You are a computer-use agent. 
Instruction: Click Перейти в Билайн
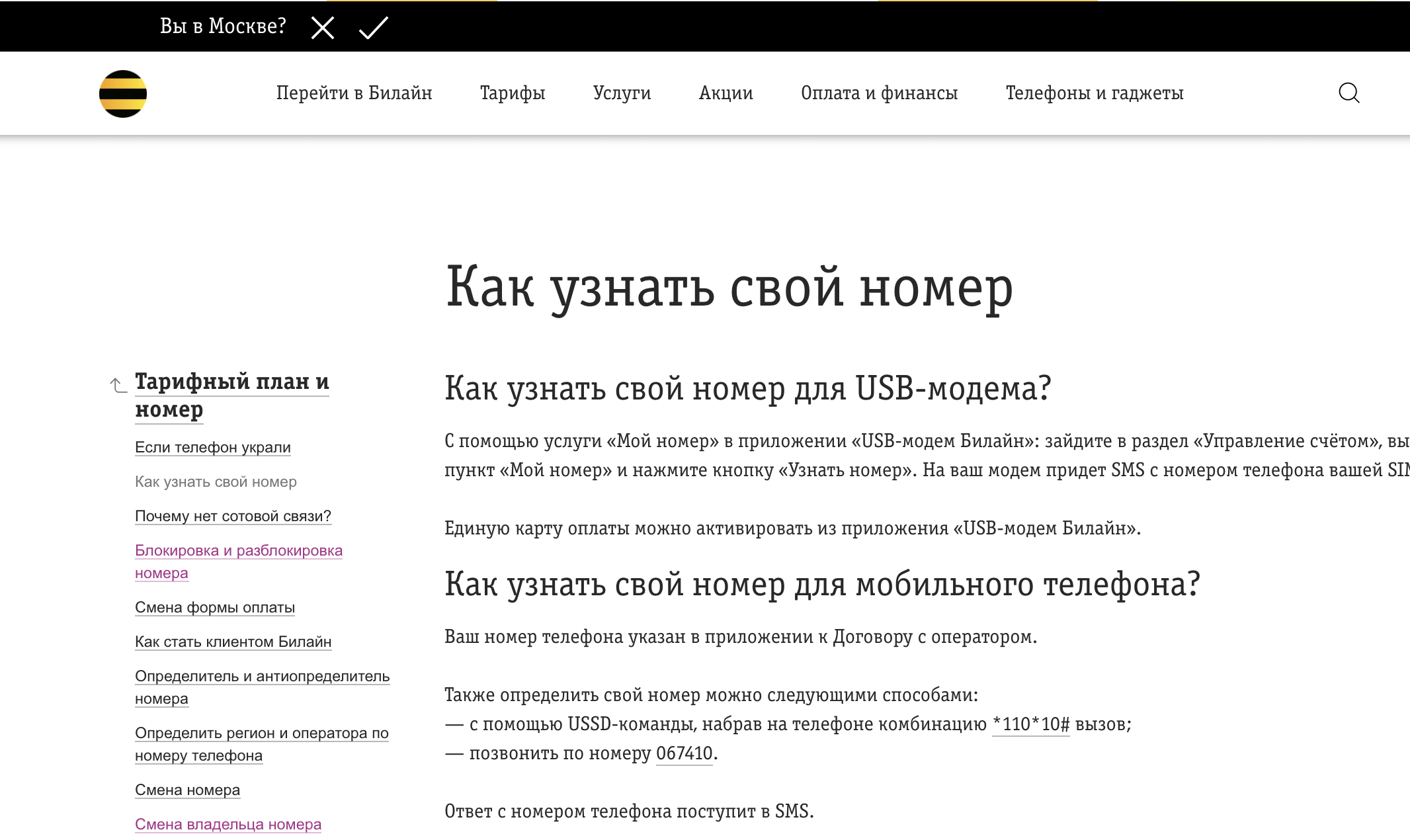click(355, 93)
